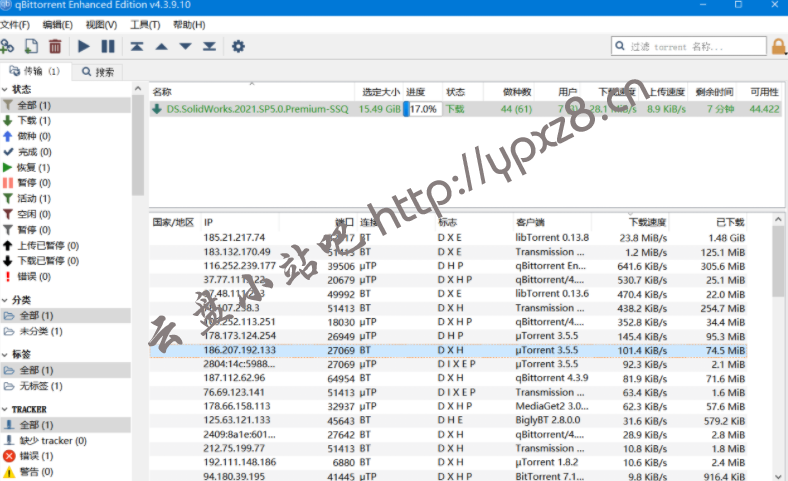Click the peer list scroll down arrow
The width and height of the screenshot is (788, 481).
coord(778,476)
